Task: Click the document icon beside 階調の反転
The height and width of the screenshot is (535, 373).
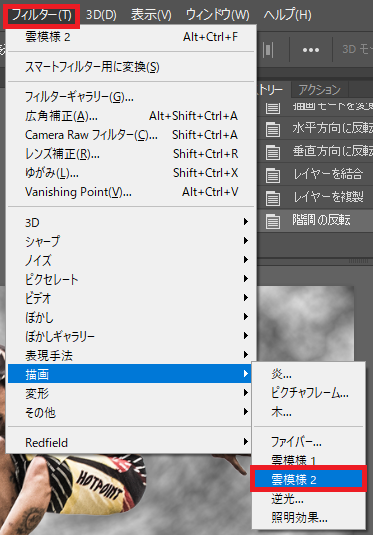Action: pos(273,221)
